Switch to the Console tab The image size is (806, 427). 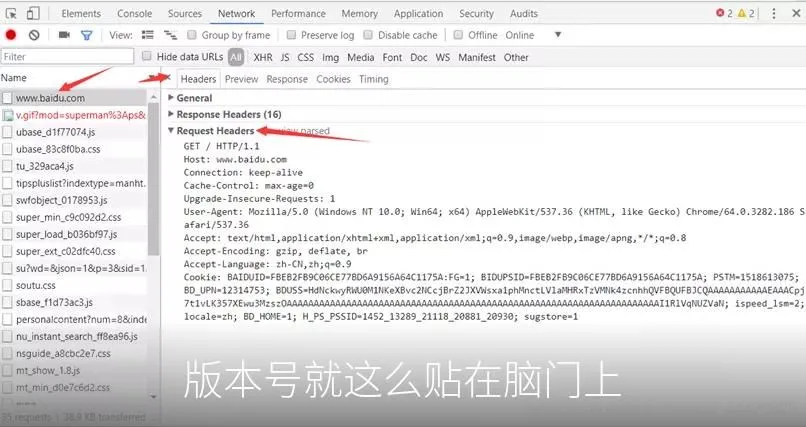pyautogui.click(x=134, y=13)
